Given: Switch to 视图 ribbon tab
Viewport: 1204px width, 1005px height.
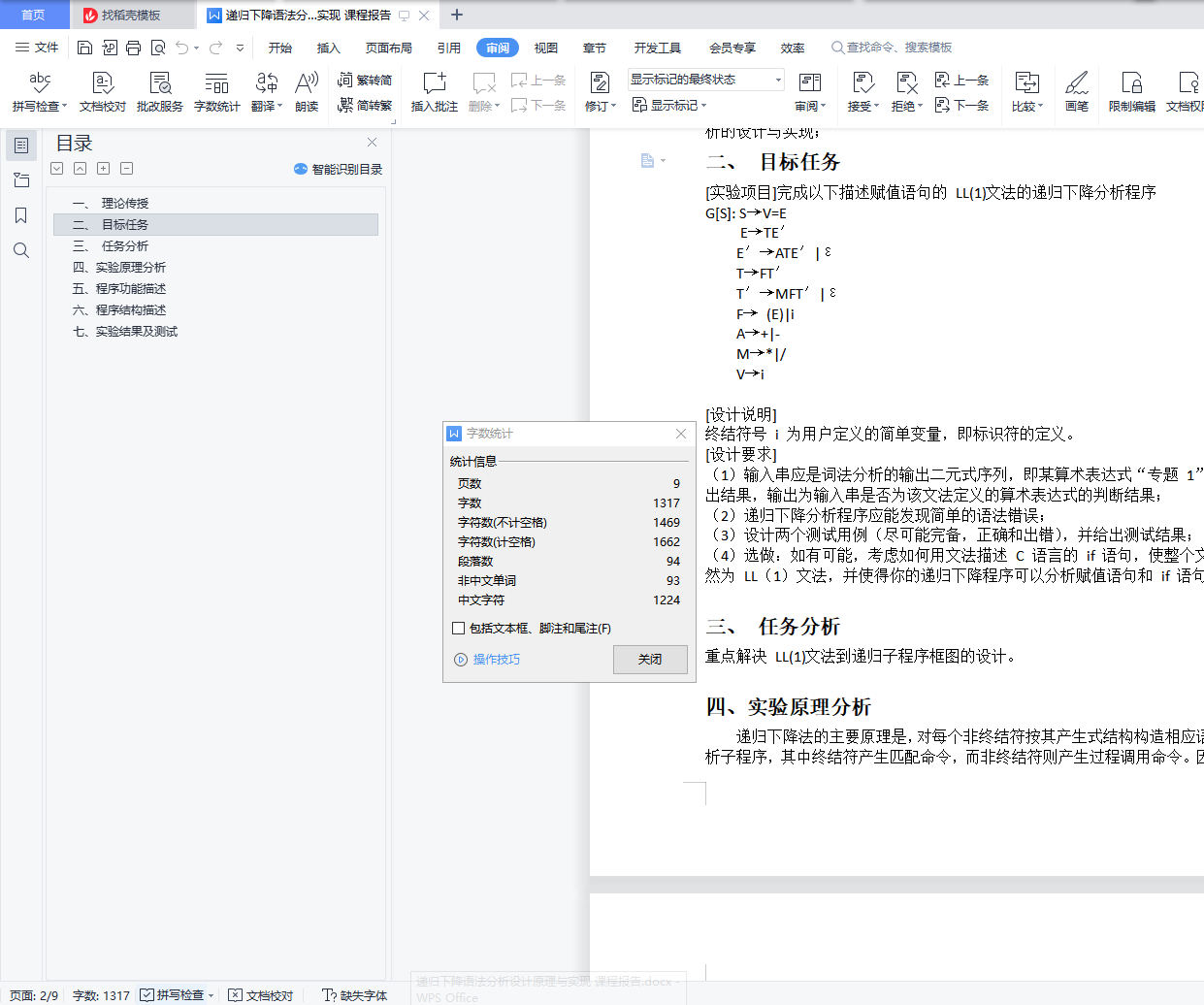Looking at the screenshot, I should tap(546, 48).
